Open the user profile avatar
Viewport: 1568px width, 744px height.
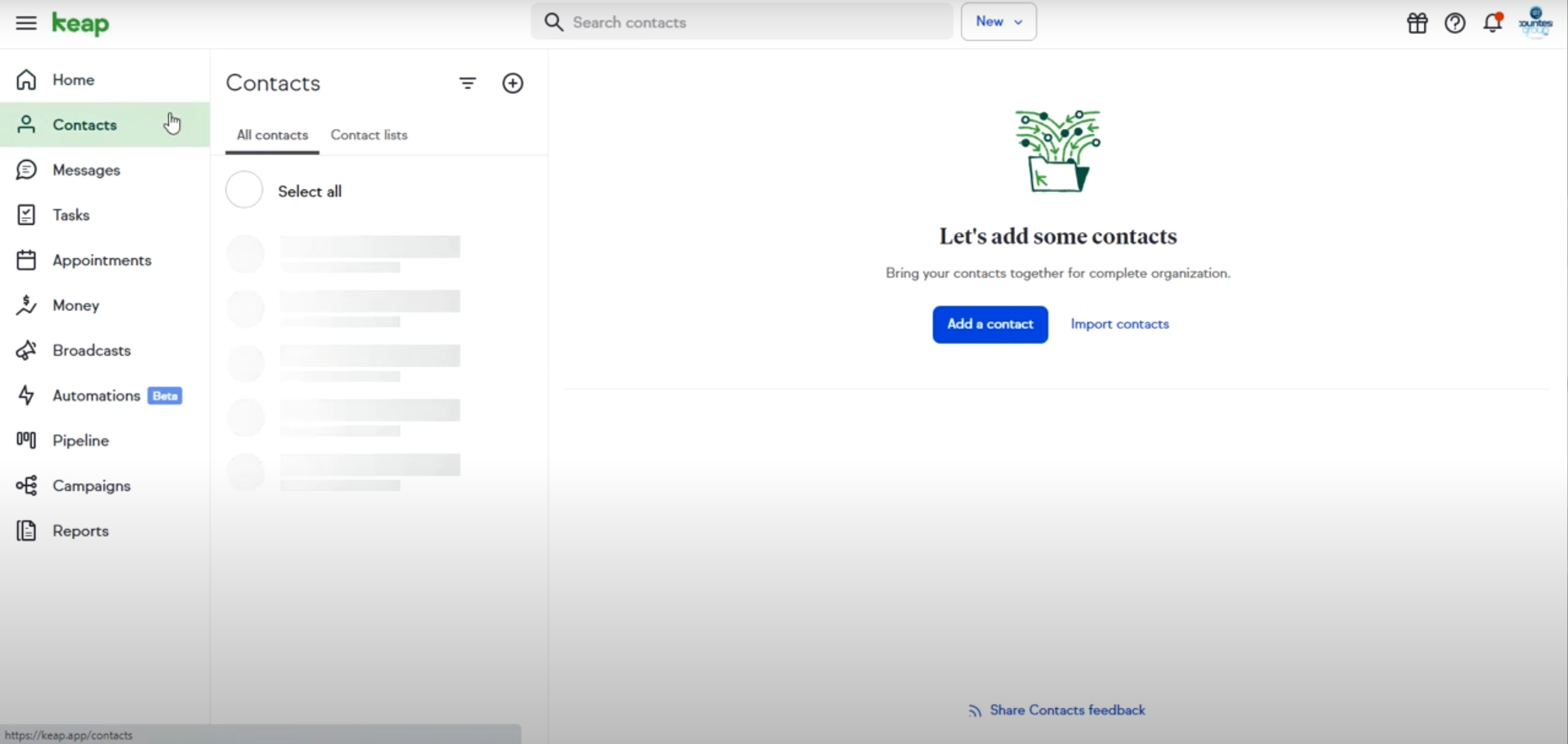click(1534, 23)
